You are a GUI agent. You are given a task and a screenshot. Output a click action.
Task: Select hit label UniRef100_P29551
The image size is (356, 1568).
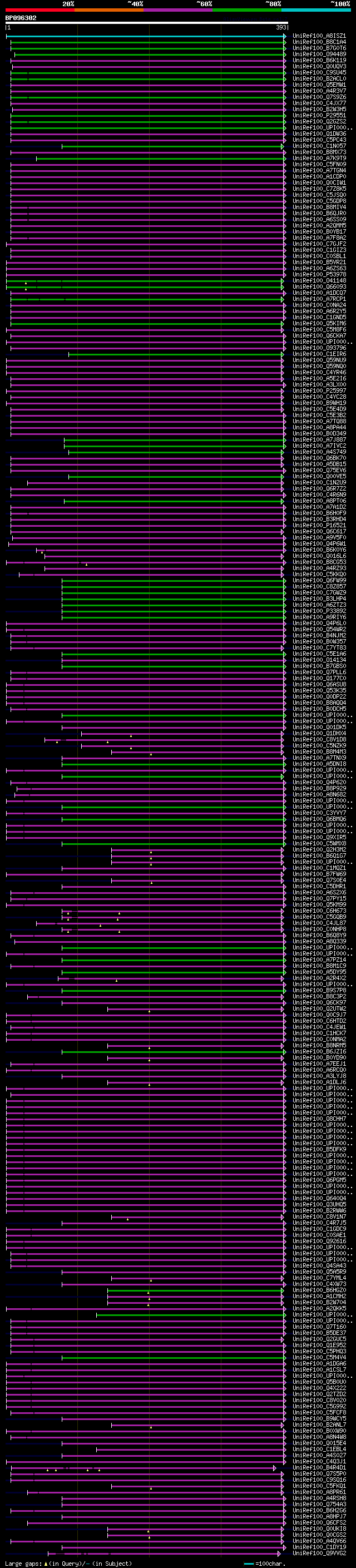319,115
